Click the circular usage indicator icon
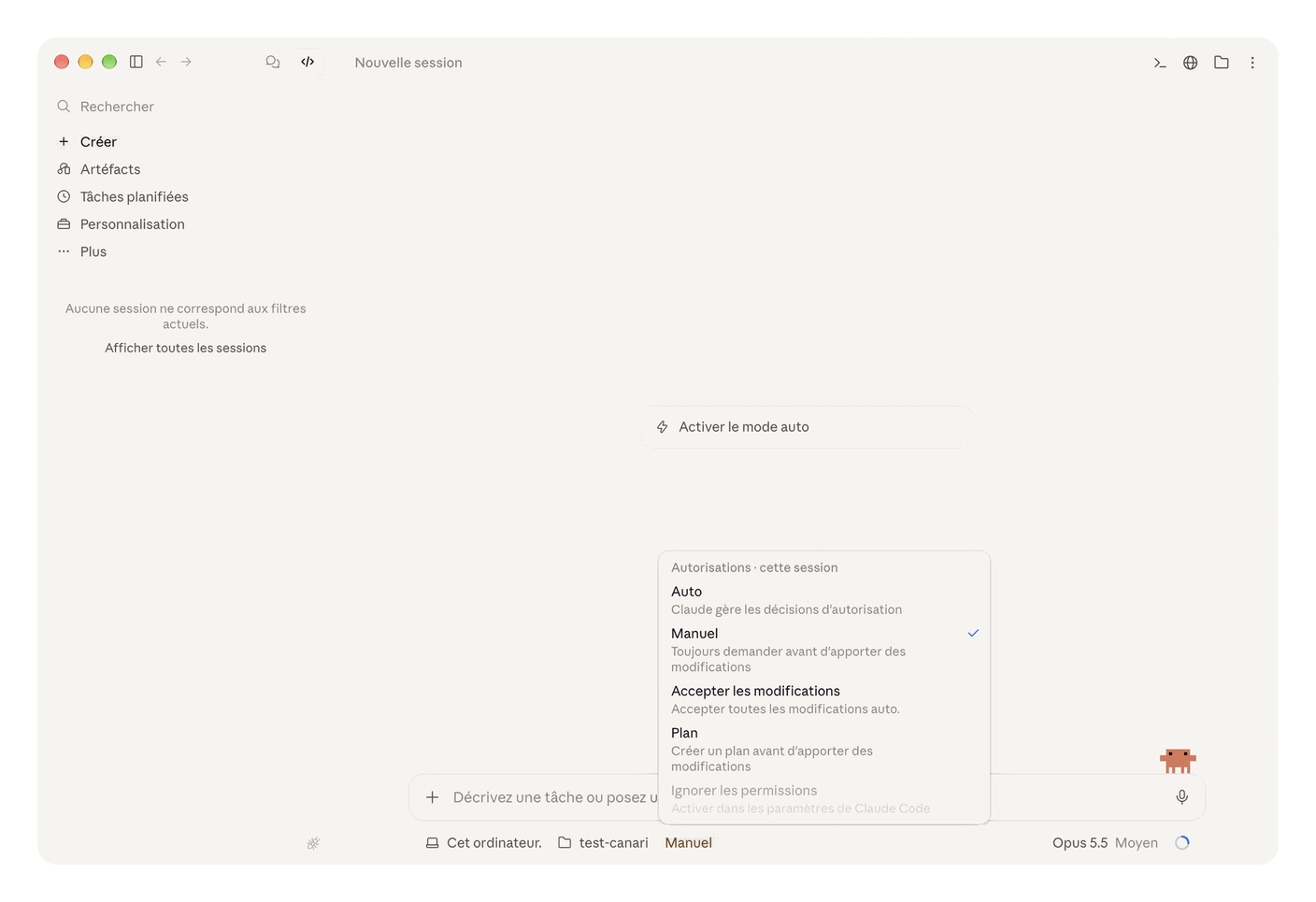 click(x=1182, y=843)
